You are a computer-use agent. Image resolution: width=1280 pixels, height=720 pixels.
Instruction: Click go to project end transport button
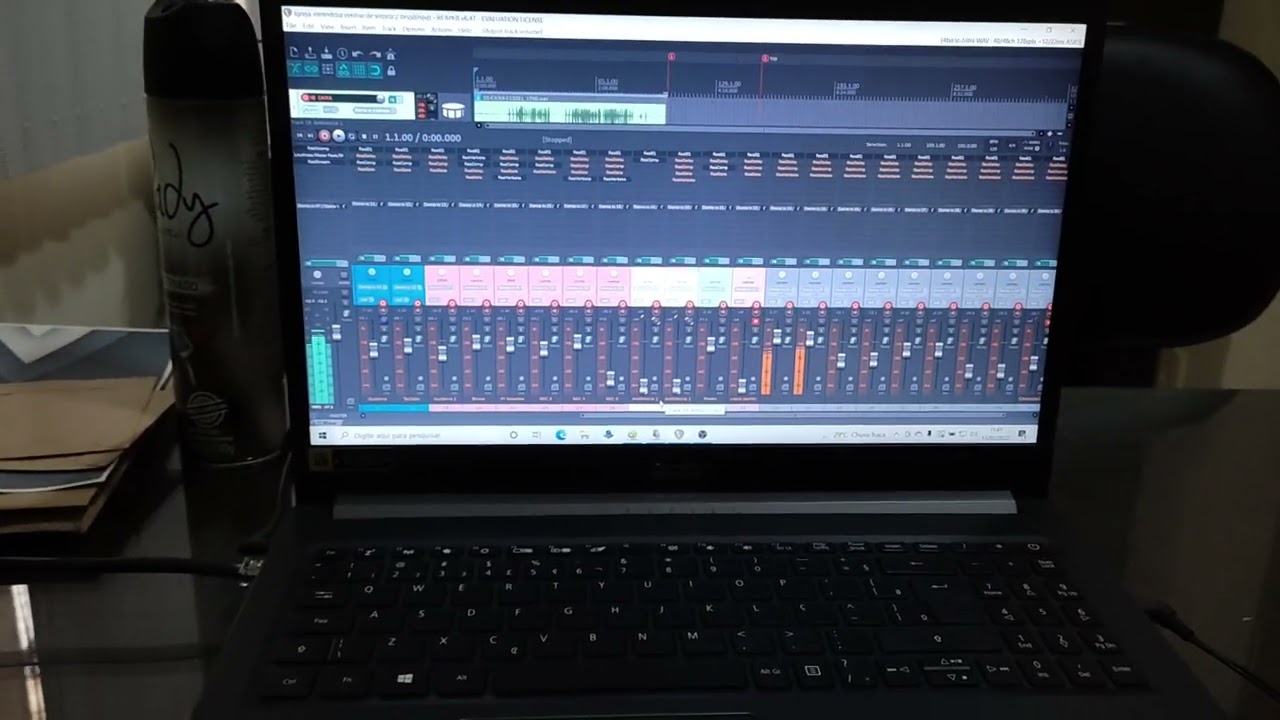(311, 135)
